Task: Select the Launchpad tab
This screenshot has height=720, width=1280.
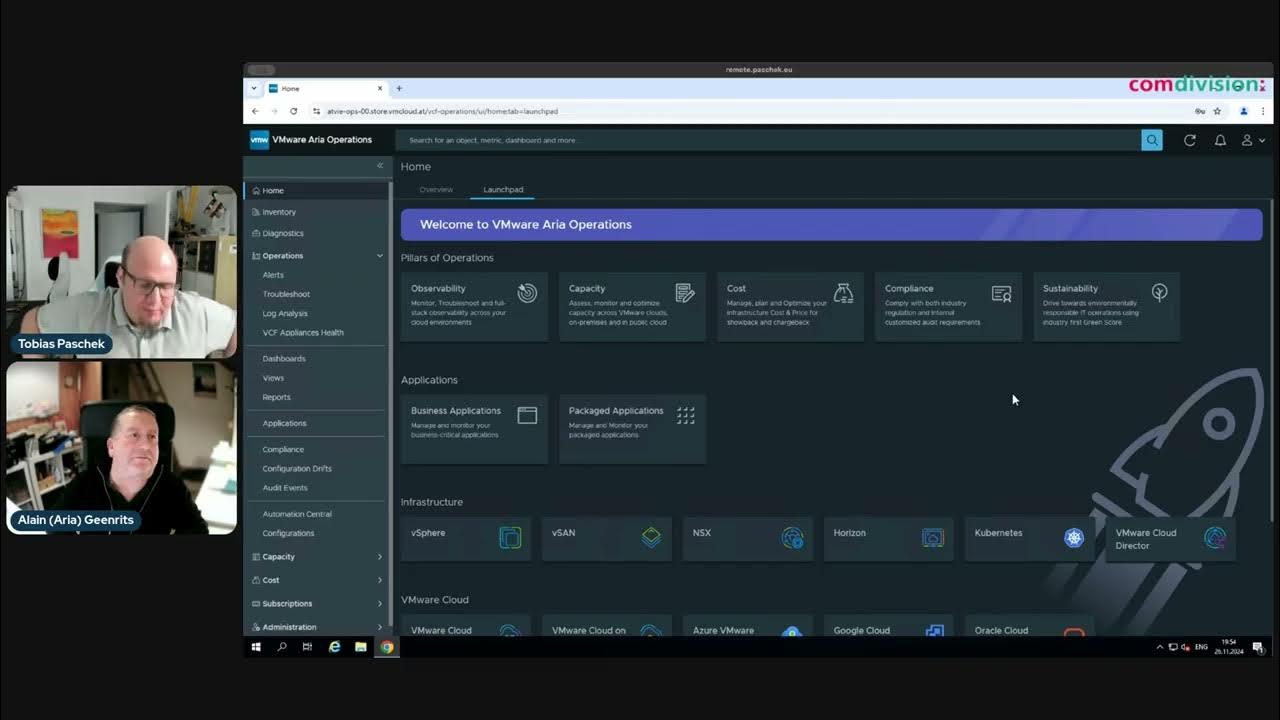Action: [503, 189]
